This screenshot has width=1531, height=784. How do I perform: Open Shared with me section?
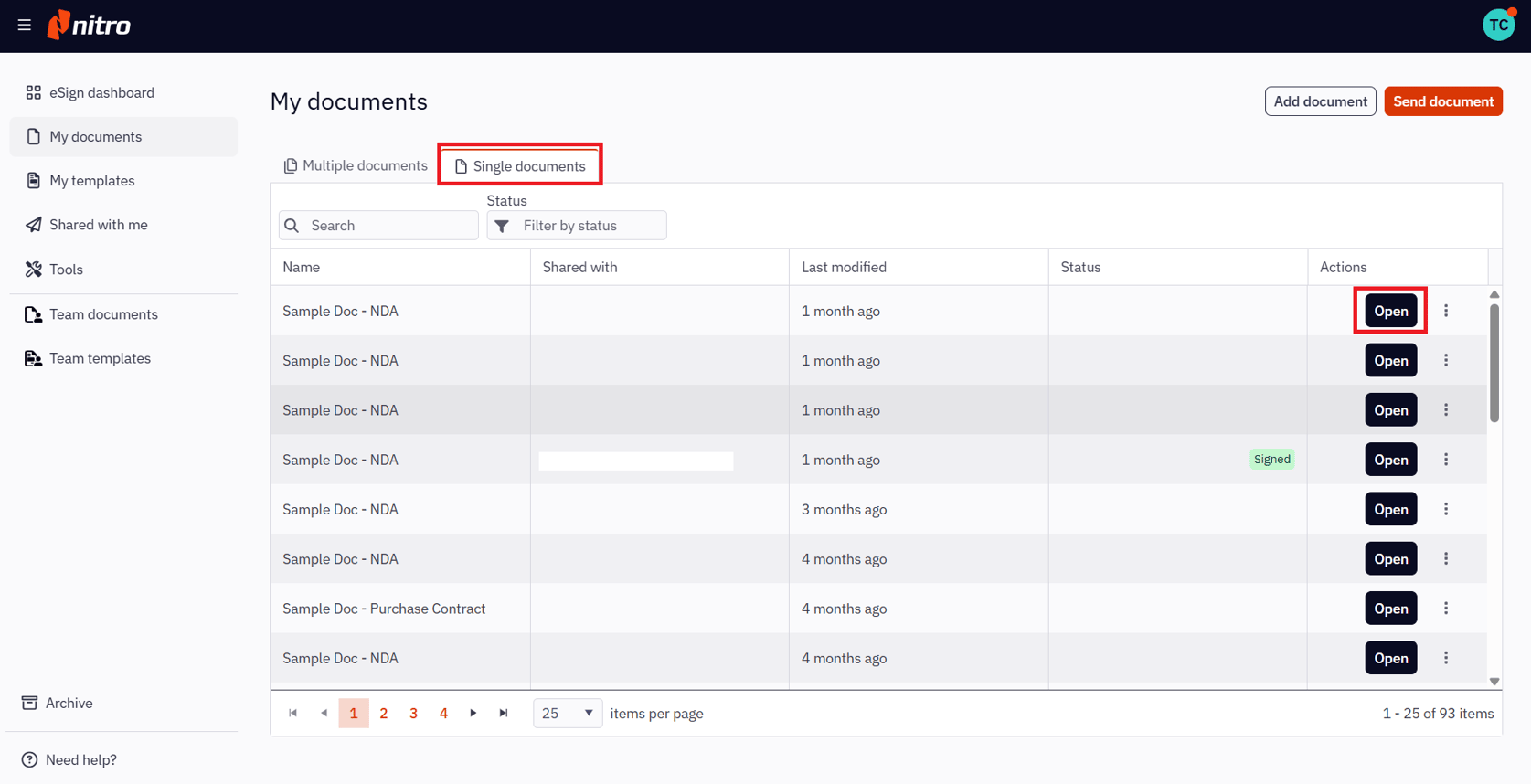[x=123, y=225]
